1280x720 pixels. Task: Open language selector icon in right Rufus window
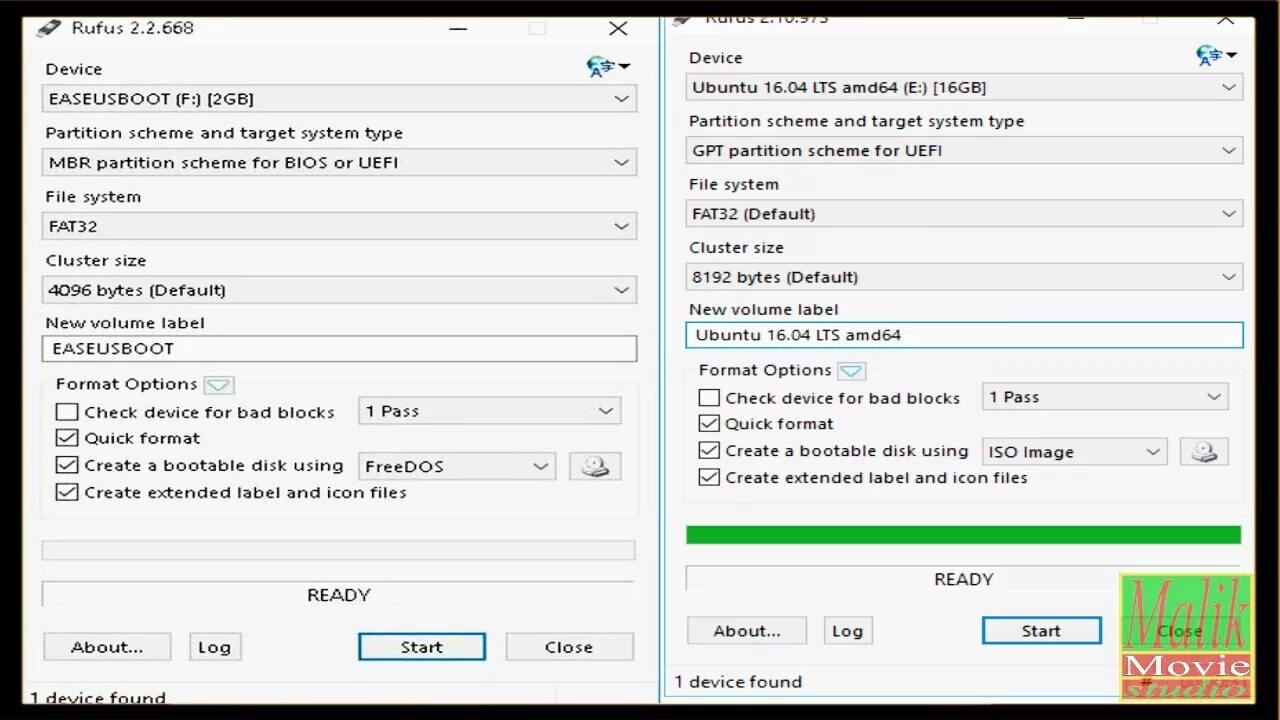tap(1216, 55)
